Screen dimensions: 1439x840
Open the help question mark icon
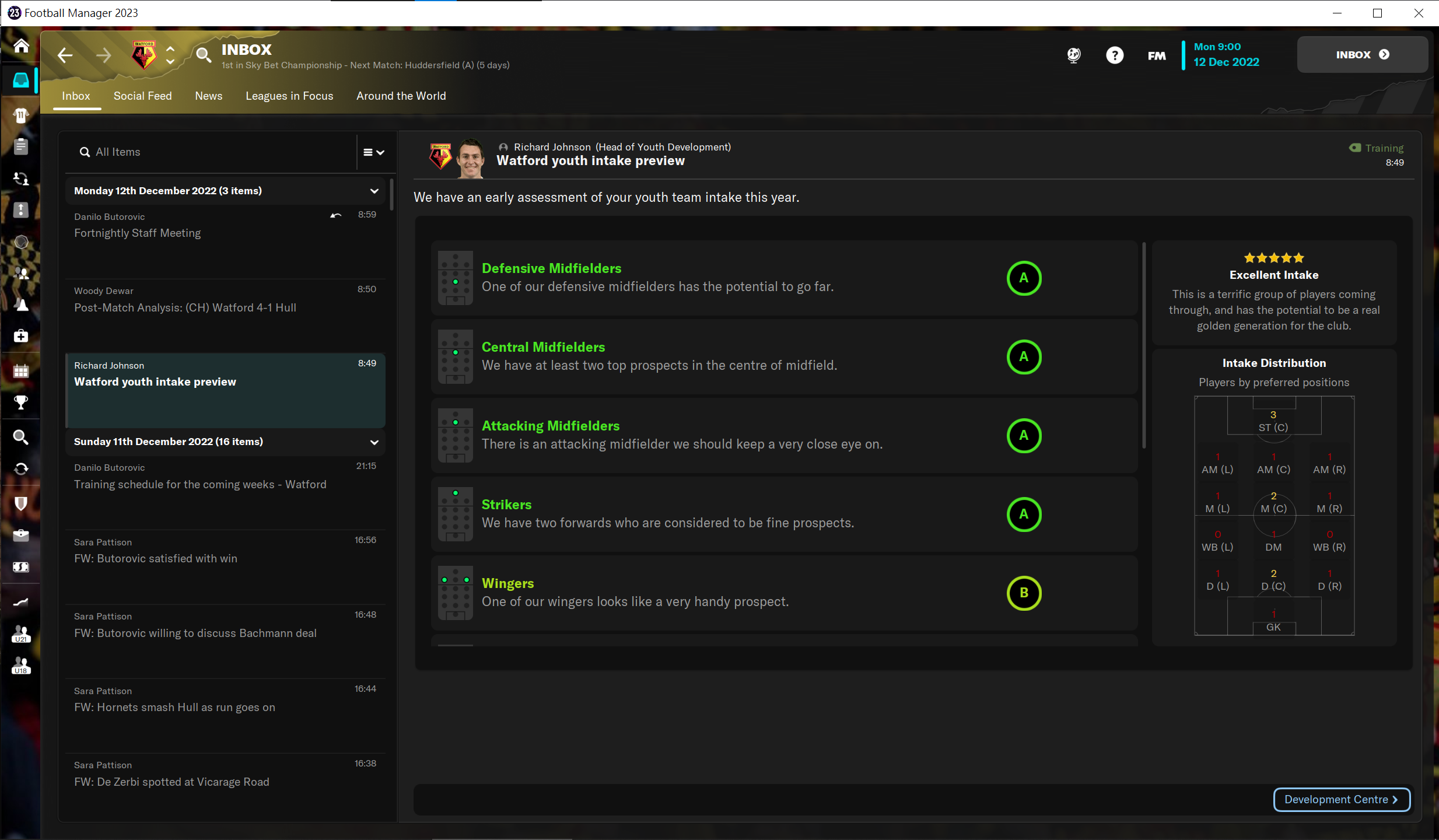[1115, 55]
